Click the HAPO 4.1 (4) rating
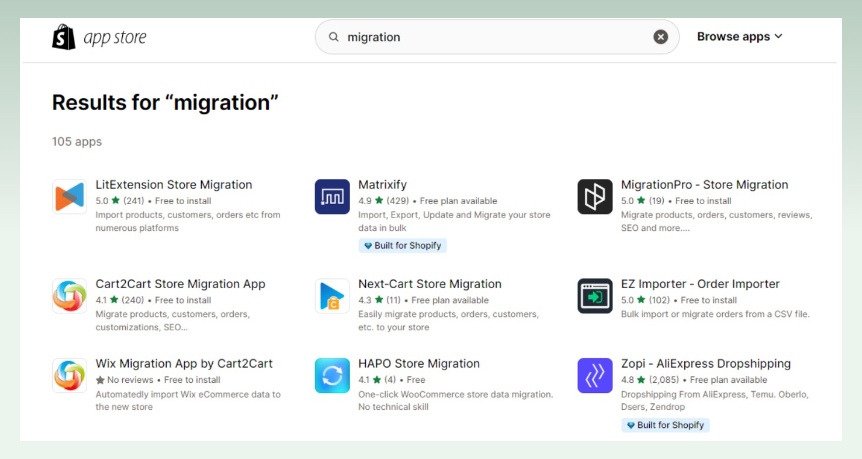862x459 pixels. [377, 380]
